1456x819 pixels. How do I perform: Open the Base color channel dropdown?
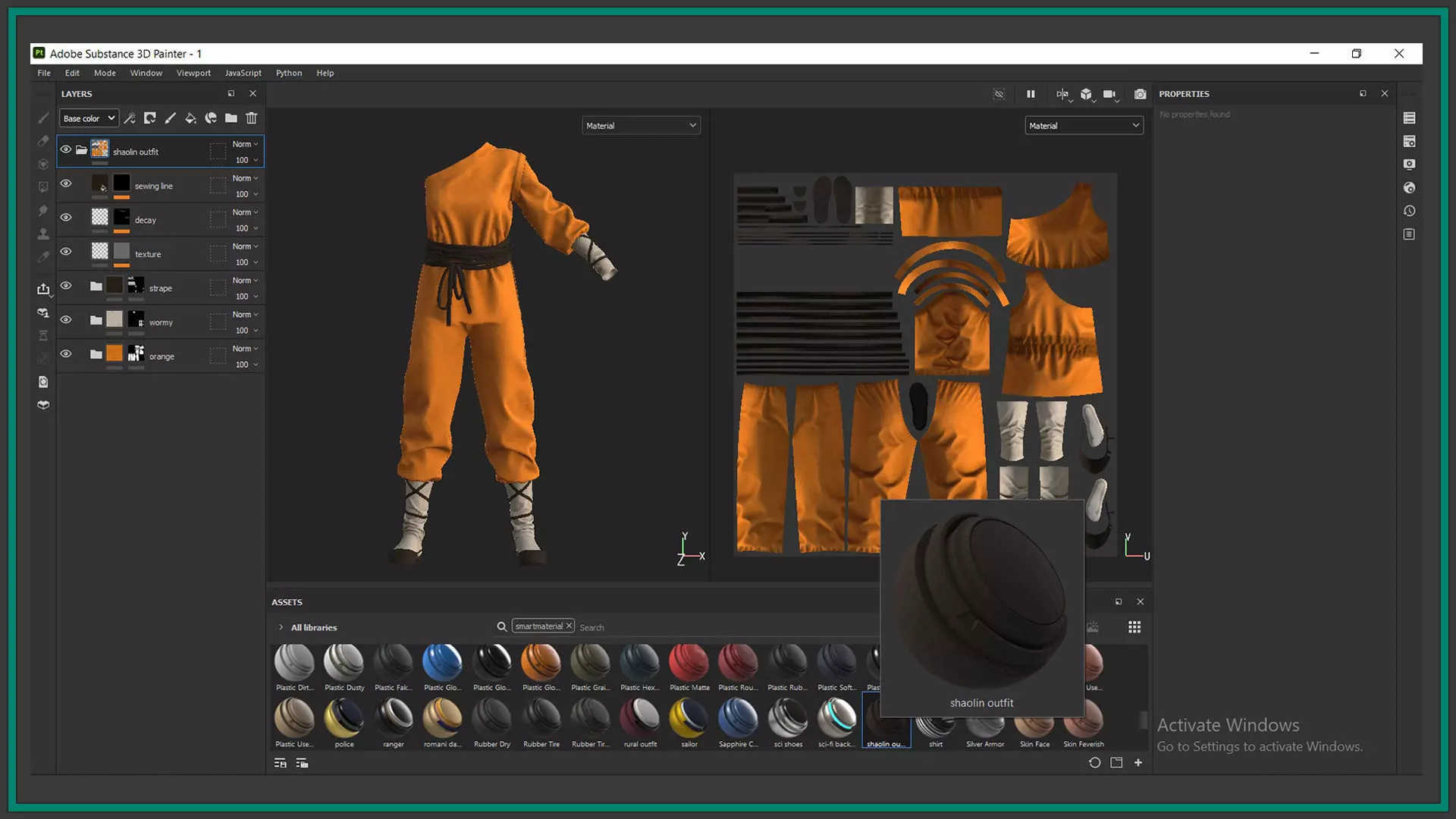click(89, 118)
